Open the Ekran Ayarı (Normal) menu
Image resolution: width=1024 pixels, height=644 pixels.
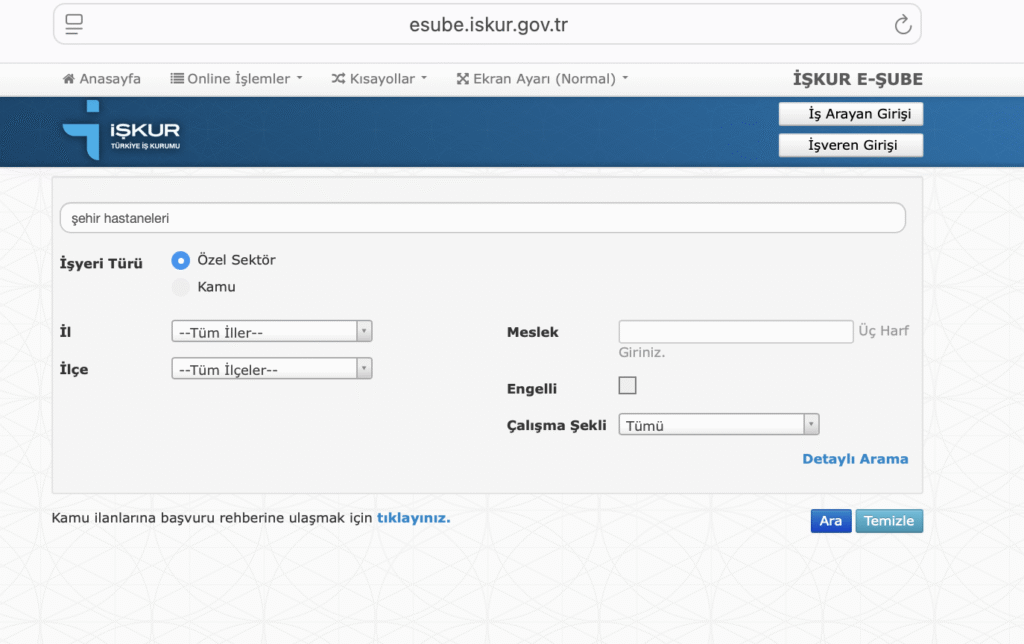pyautogui.click(x=542, y=79)
